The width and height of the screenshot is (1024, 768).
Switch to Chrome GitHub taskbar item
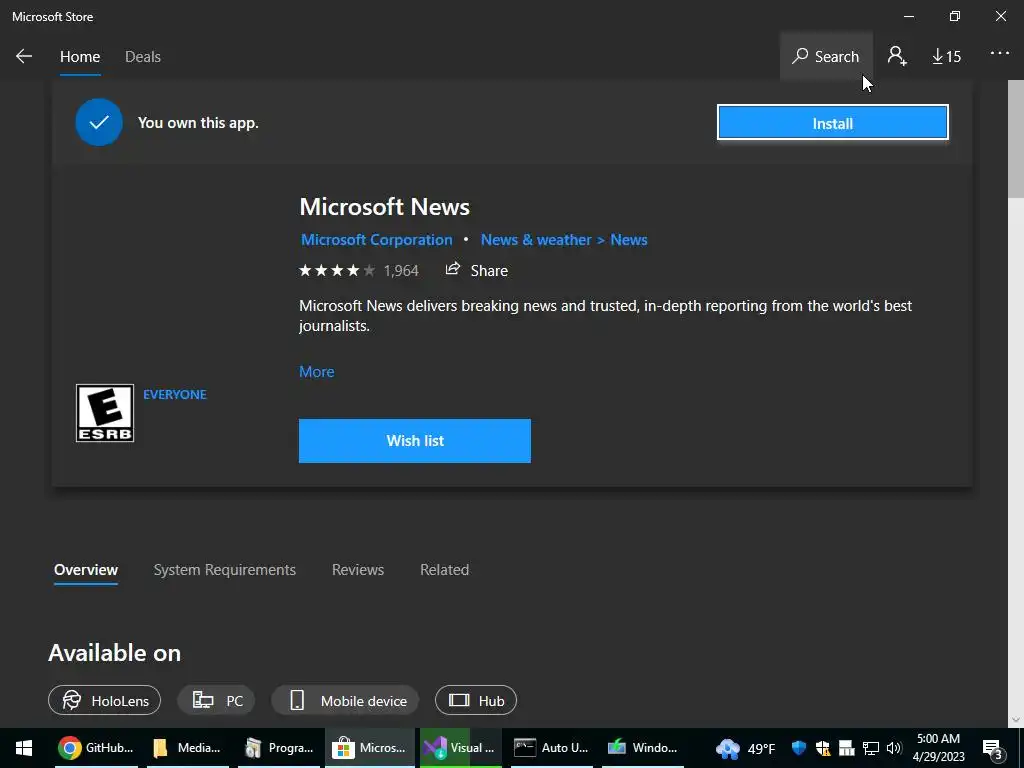[x=96, y=748]
